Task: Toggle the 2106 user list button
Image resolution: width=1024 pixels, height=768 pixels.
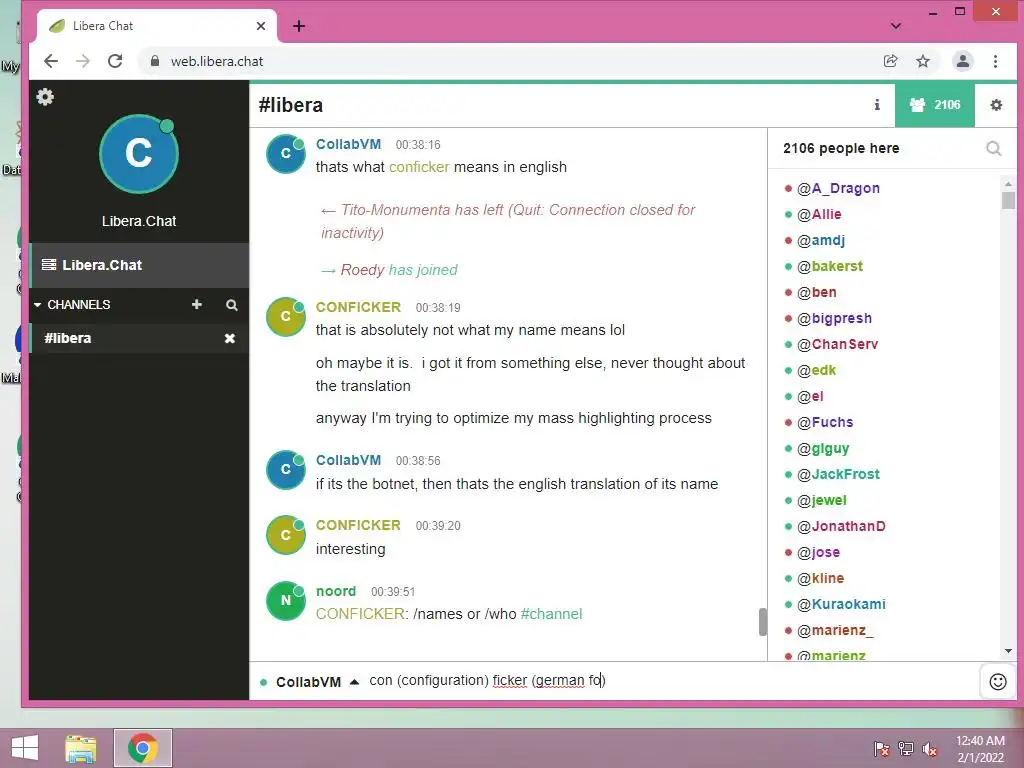Action: [935, 104]
